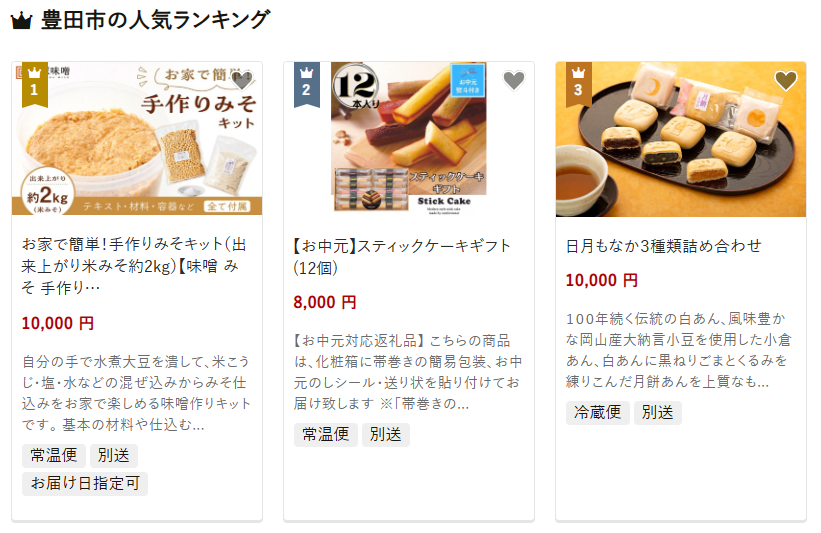Click 常温便 tag on miso kit card
The image size is (821, 533).
tap(53, 456)
